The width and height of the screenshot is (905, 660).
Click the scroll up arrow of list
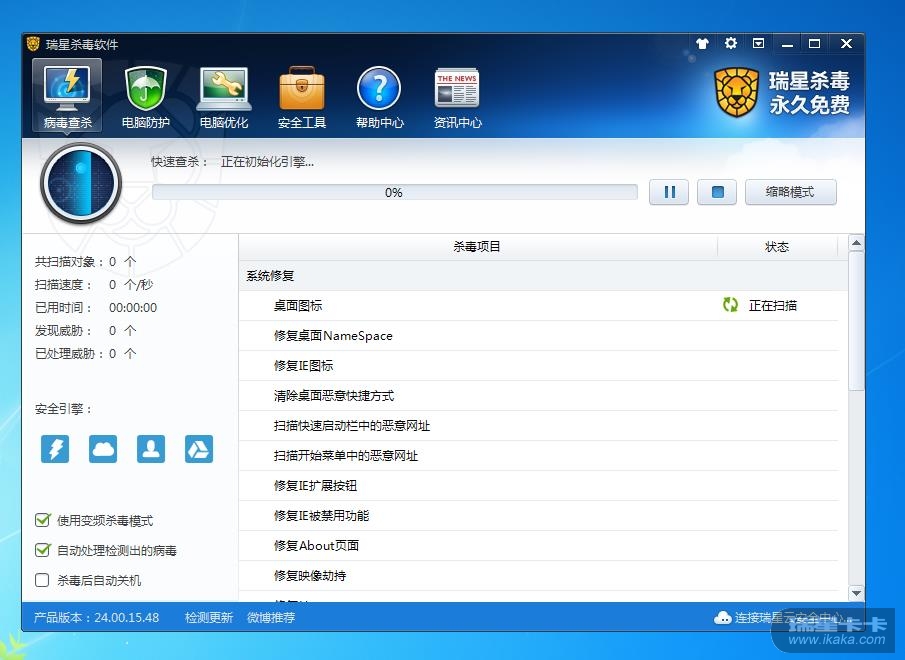point(857,243)
